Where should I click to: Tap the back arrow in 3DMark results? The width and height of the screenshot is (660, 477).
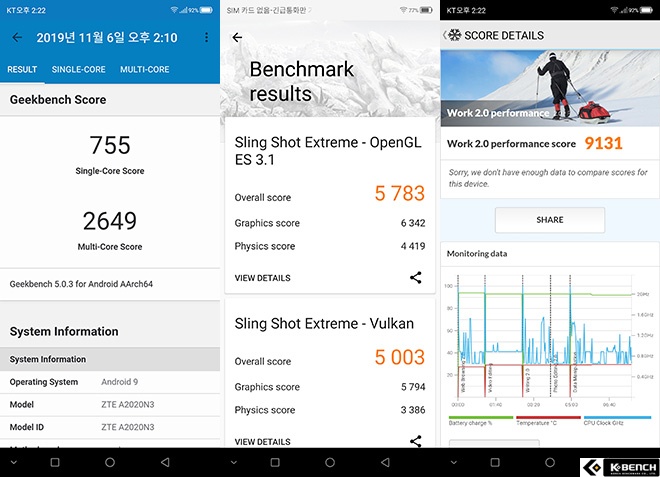(x=237, y=37)
